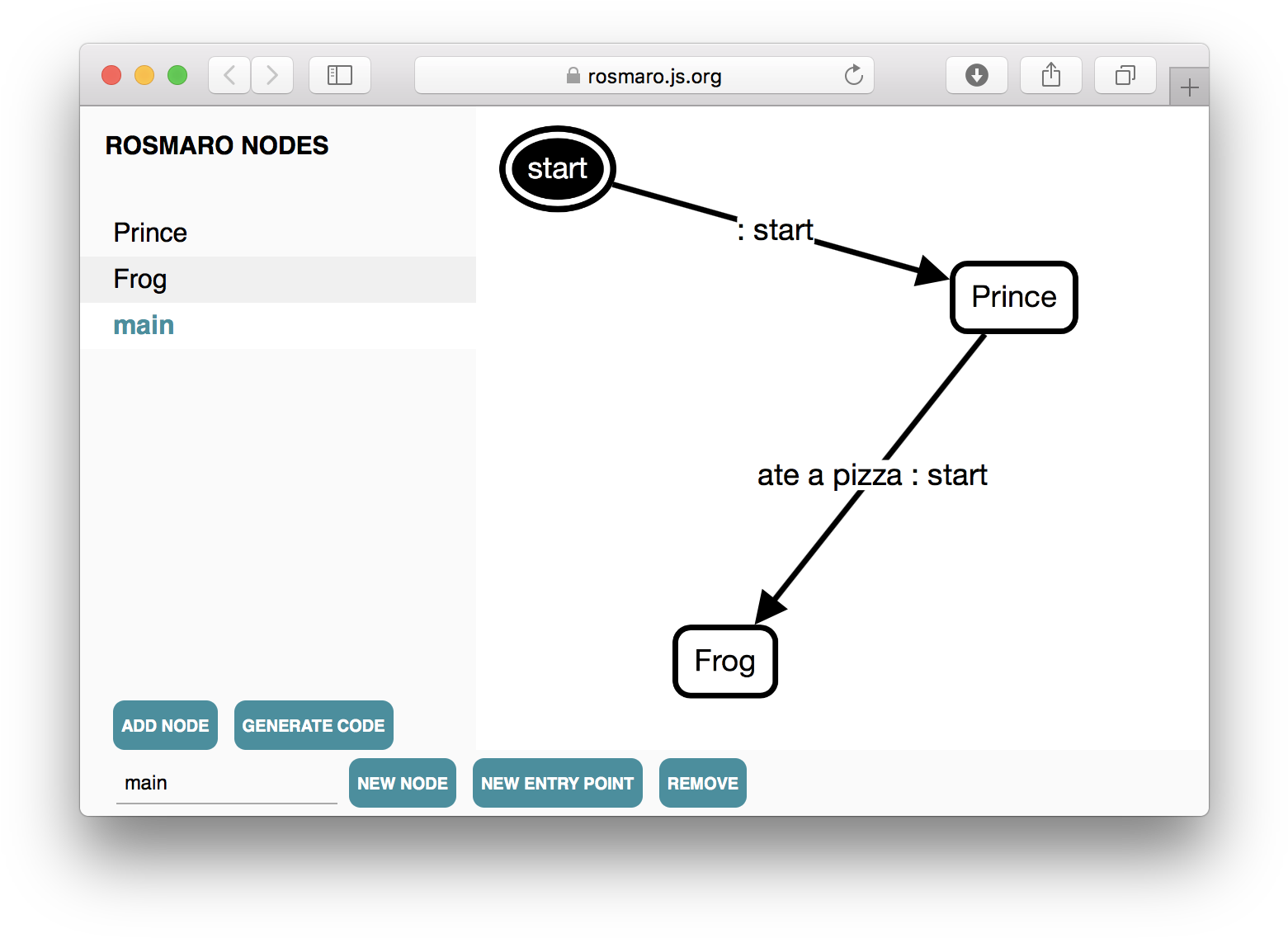This screenshot has width=1288, height=938.
Task: Select Prince in the nodes list
Action: coord(150,233)
